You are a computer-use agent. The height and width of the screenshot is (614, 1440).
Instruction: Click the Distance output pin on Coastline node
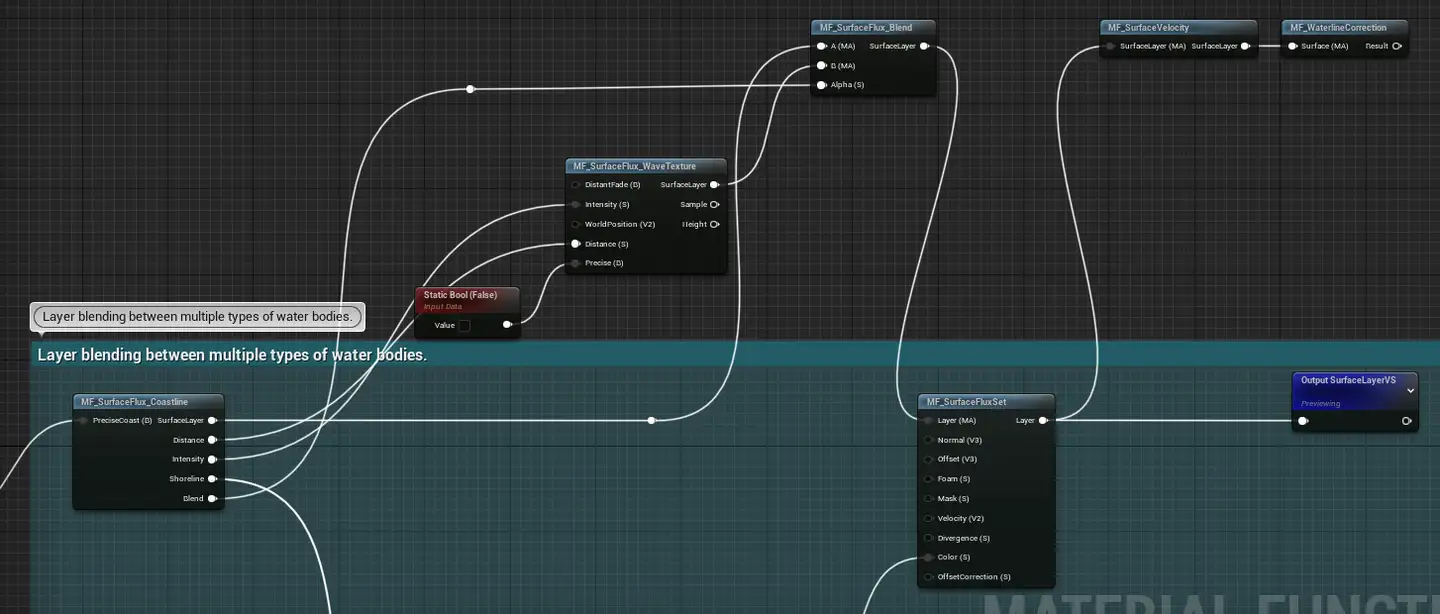tap(212, 440)
